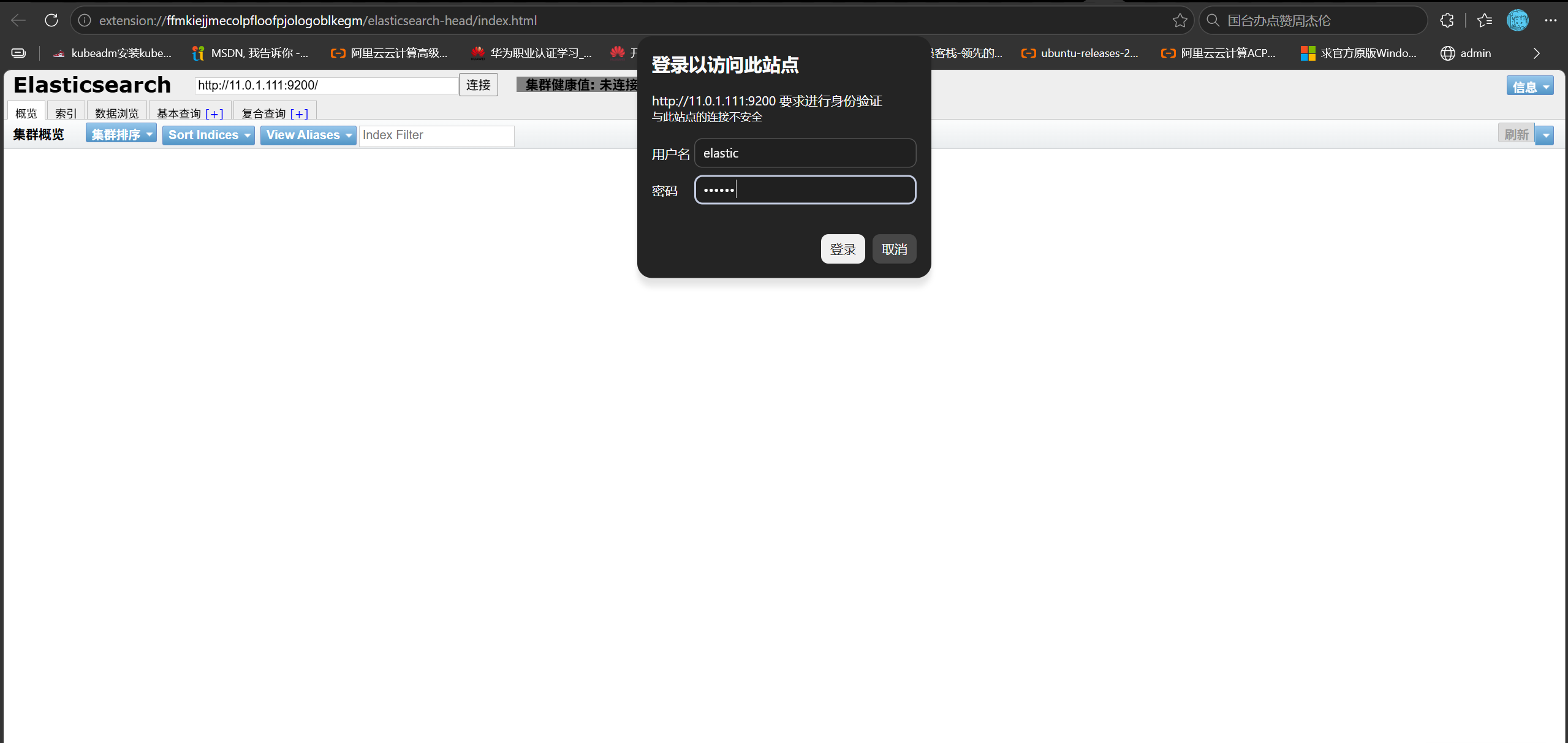Show more bookmarks with chevron arrow
Image resolution: width=1568 pixels, height=743 pixels.
(1536, 53)
